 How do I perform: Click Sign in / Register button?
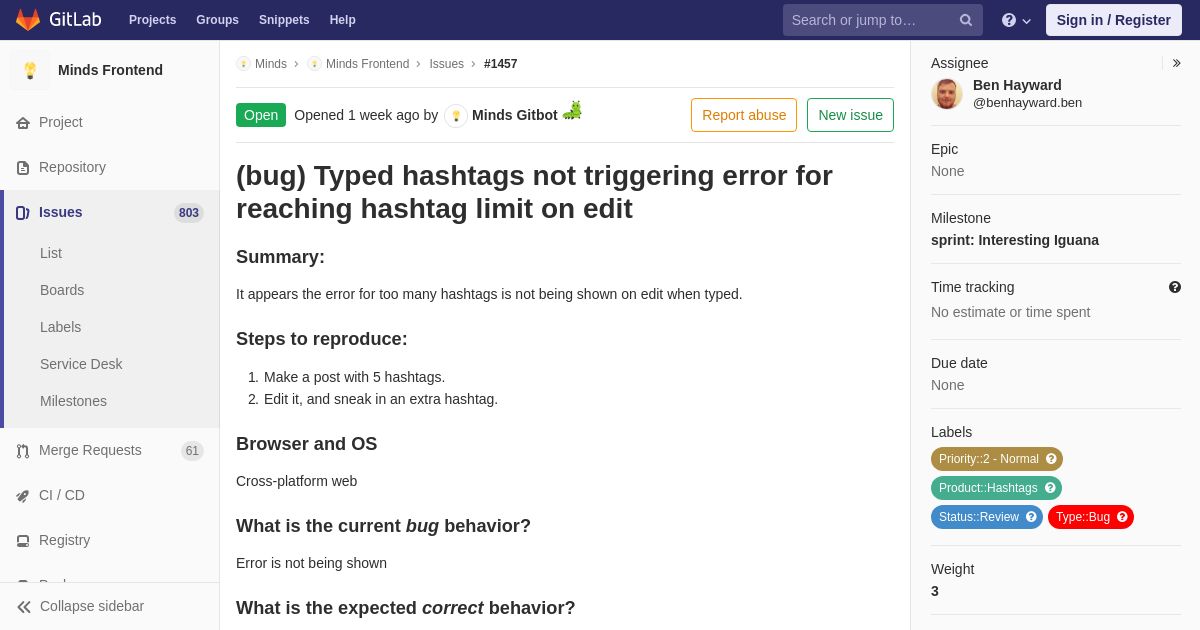(x=1114, y=20)
